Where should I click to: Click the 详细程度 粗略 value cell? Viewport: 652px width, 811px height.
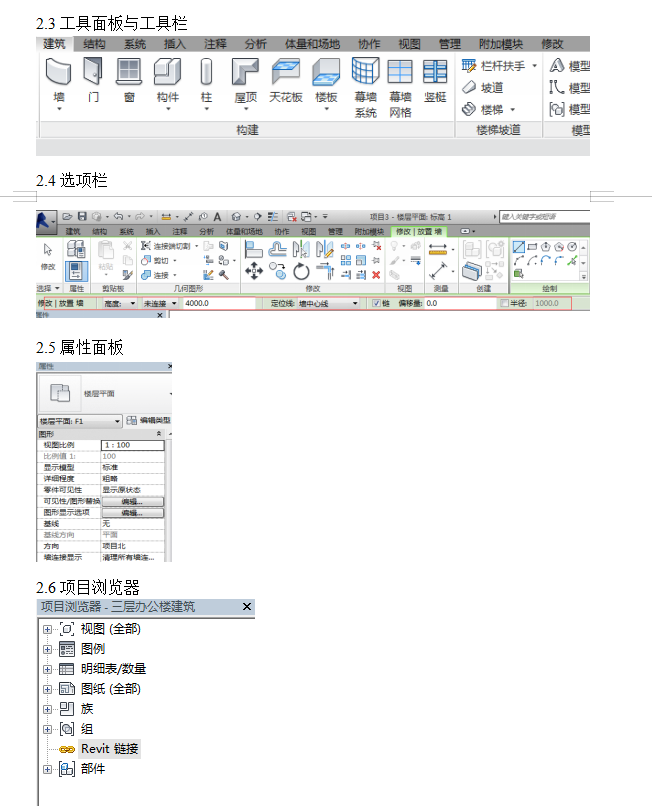pos(132,478)
